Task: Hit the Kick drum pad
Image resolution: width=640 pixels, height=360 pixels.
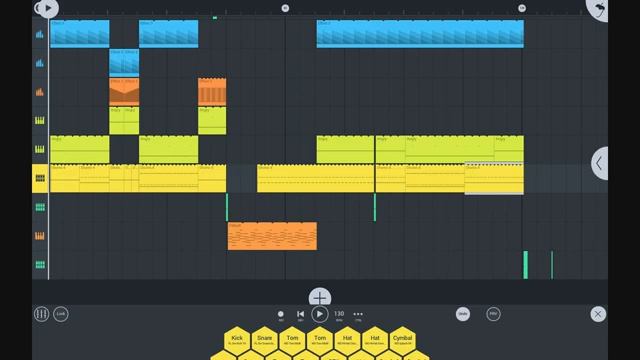Action: [x=237, y=340]
